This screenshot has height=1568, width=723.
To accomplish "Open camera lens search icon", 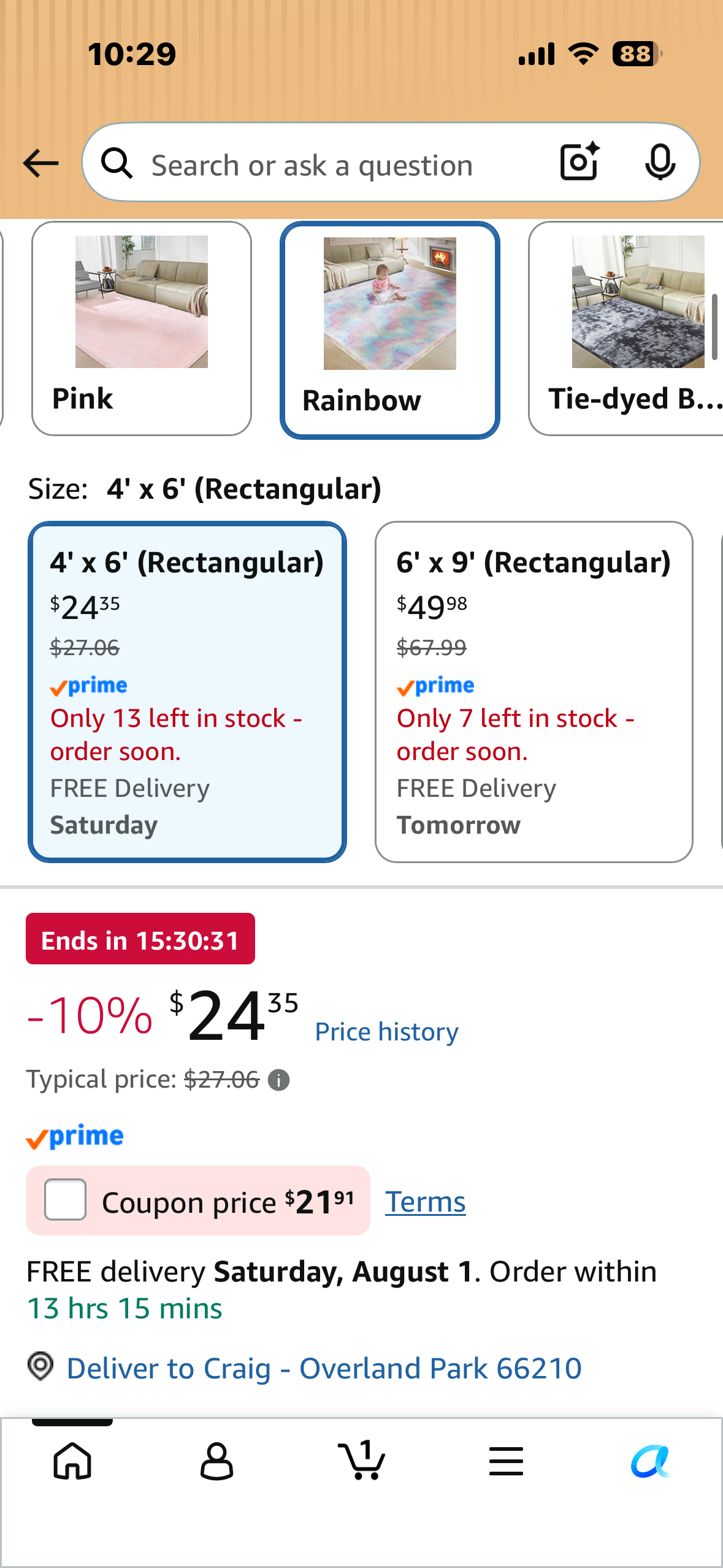I will coord(580,162).
